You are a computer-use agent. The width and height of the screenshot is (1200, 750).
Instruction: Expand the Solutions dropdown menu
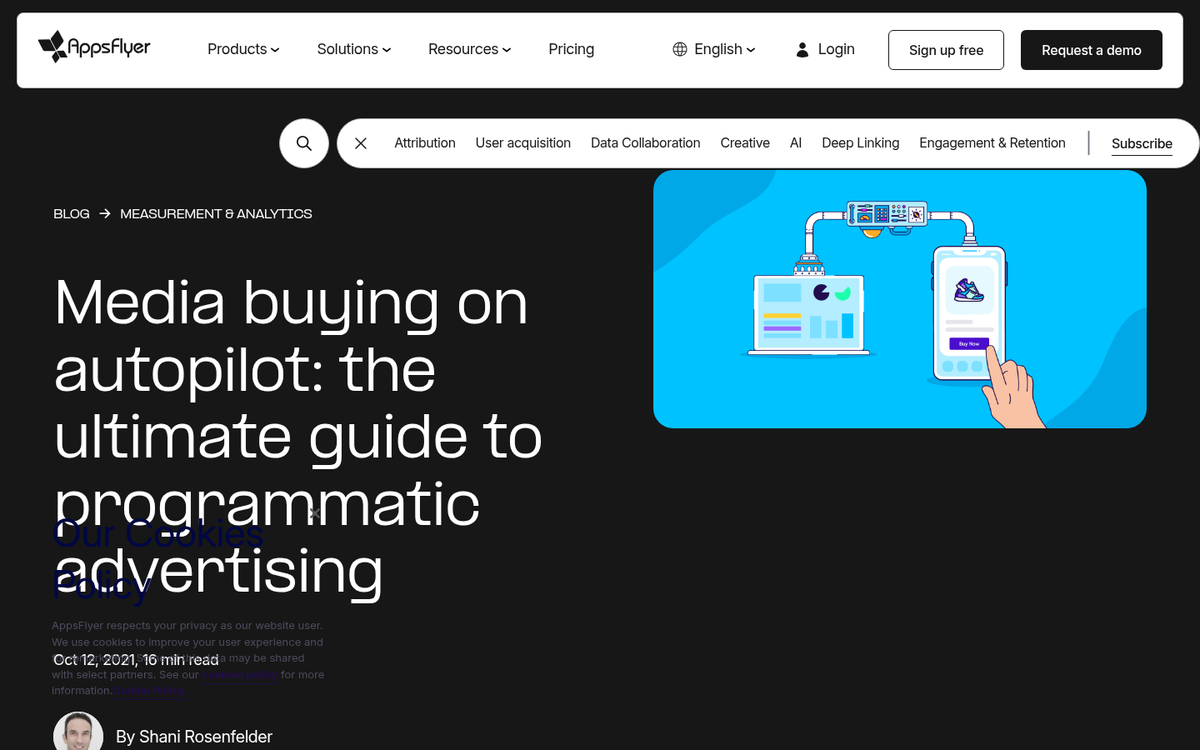coord(354,49)
